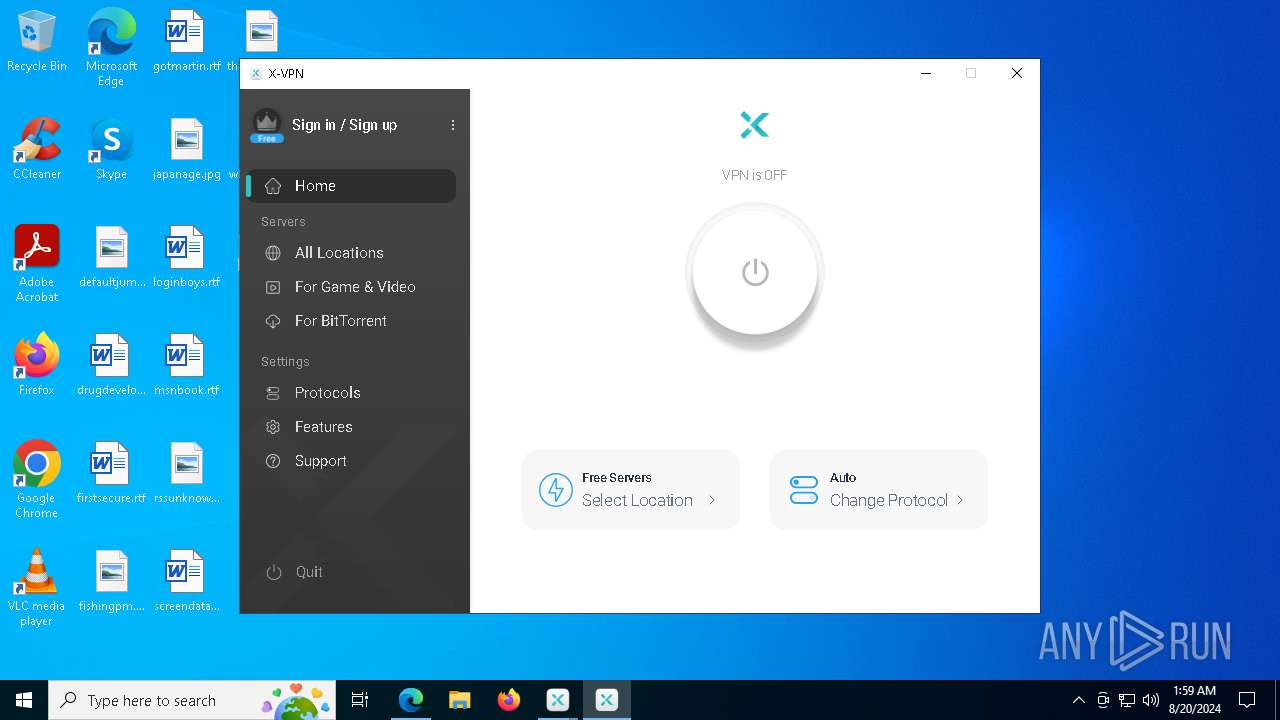Open Free Servers Select Location card
This screenshot has height=720, width=1280.
click(x=631, y=490)
